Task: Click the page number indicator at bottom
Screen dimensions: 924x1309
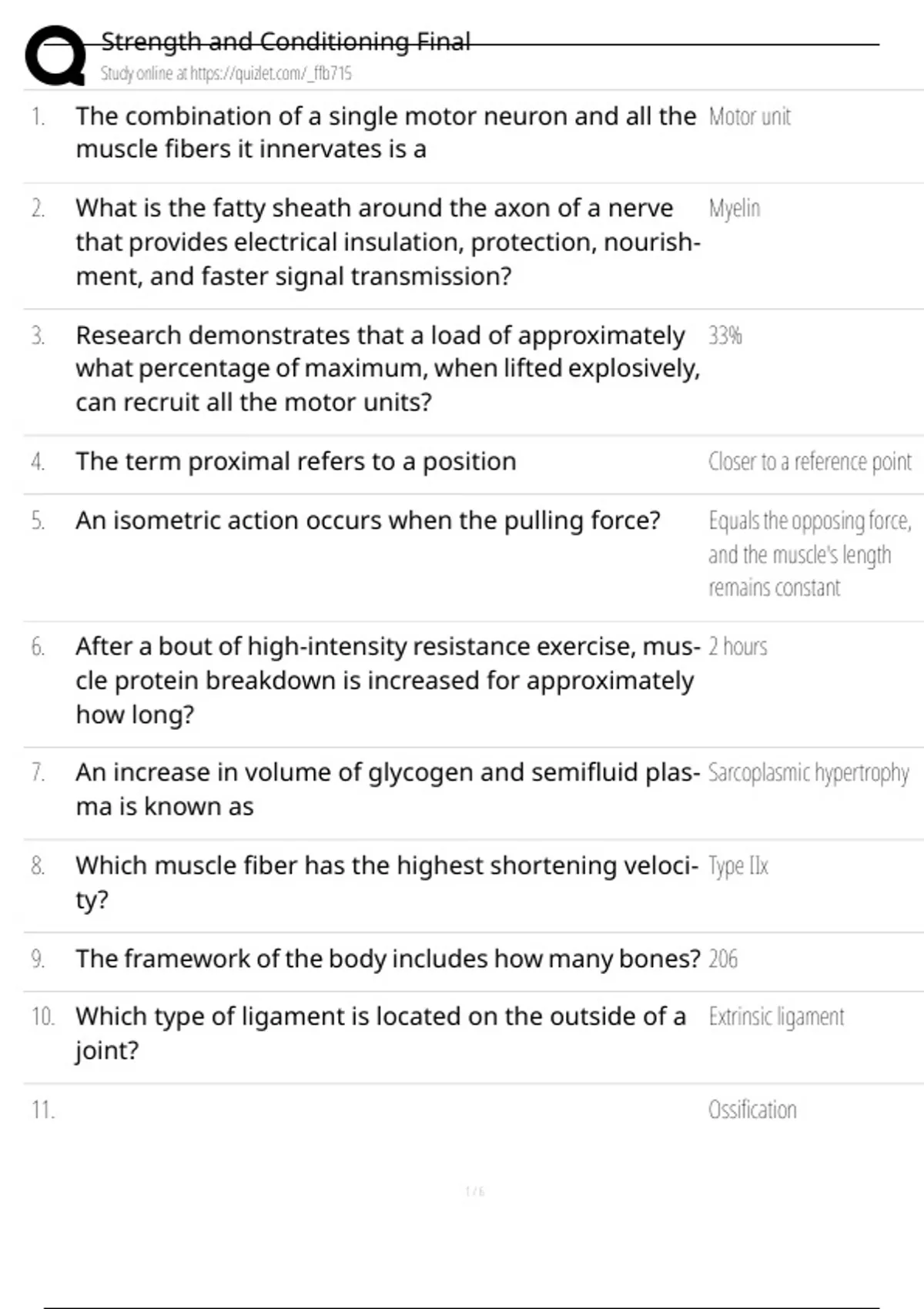Action: point(474,1192)
